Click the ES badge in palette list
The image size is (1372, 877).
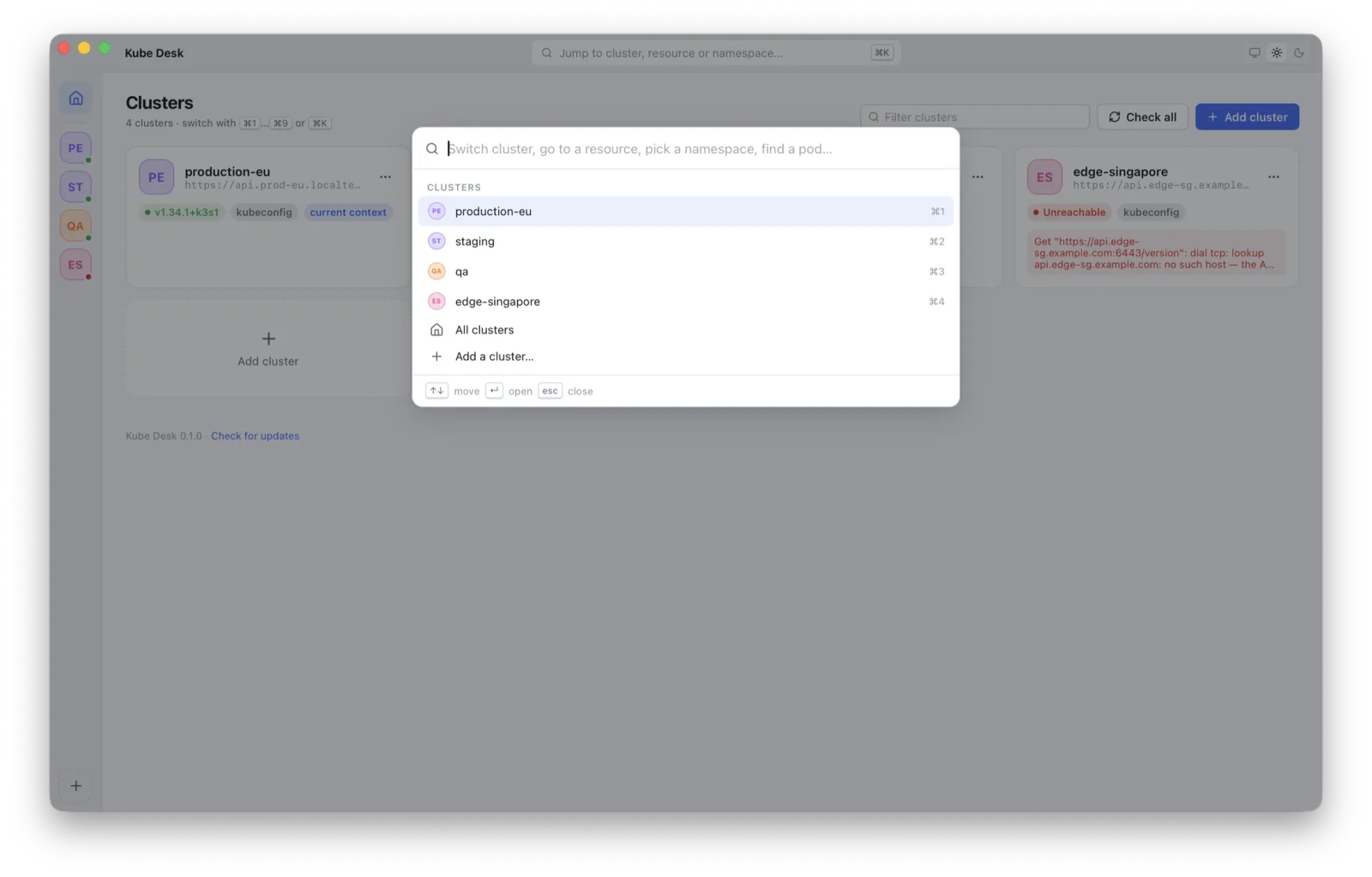(x=436, y=301)
